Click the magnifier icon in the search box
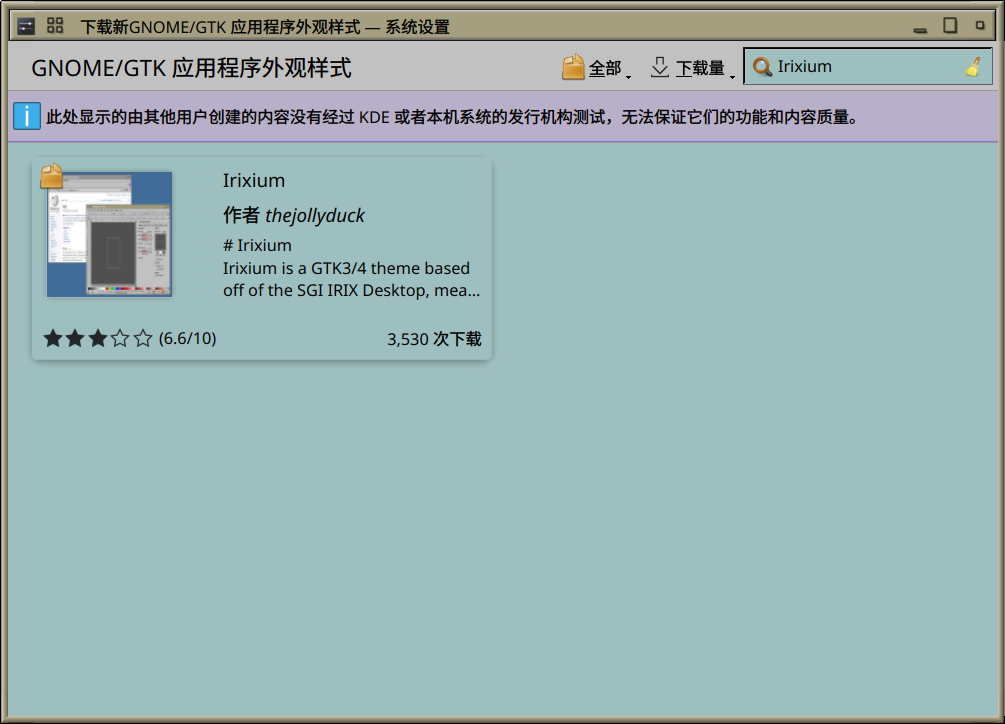The image size is (1005, 724). click(762, 67)
